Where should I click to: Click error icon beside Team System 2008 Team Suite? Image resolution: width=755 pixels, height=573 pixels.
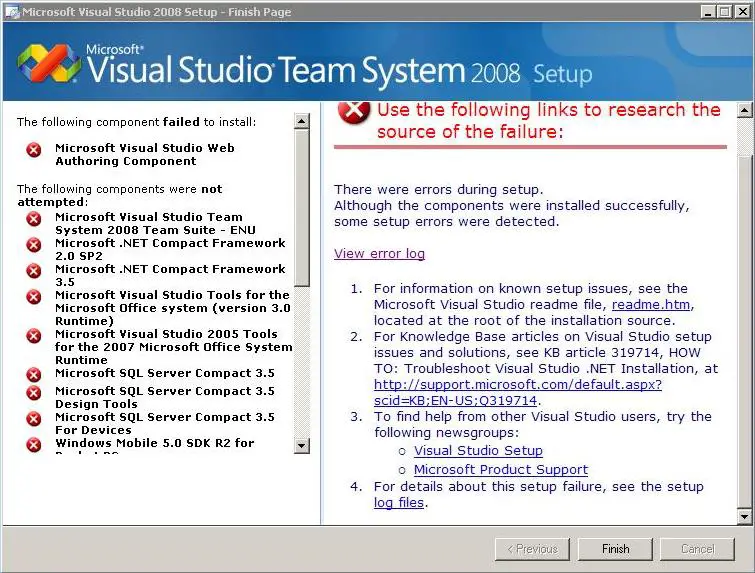(x=34, y=219)
